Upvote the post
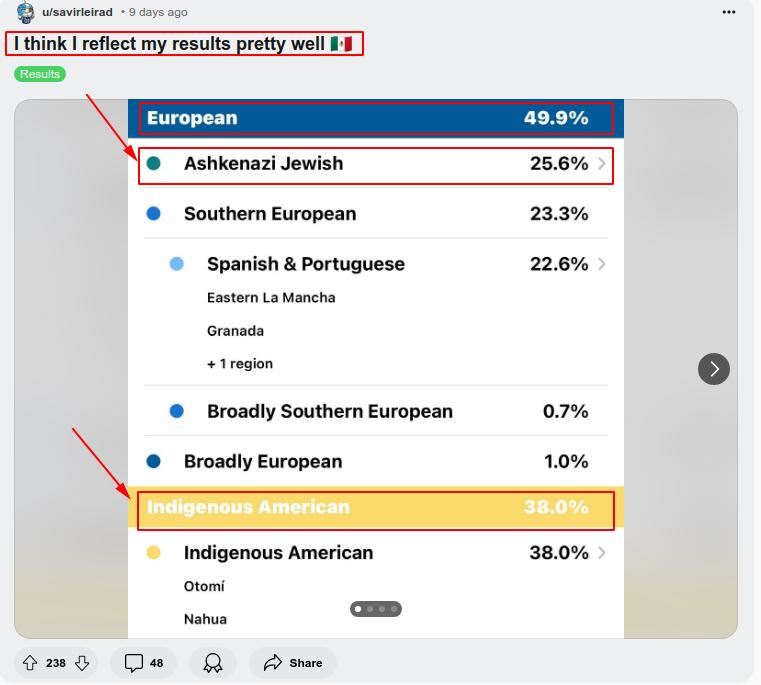This screenshot has width=761, height=685. coord(29,663)
